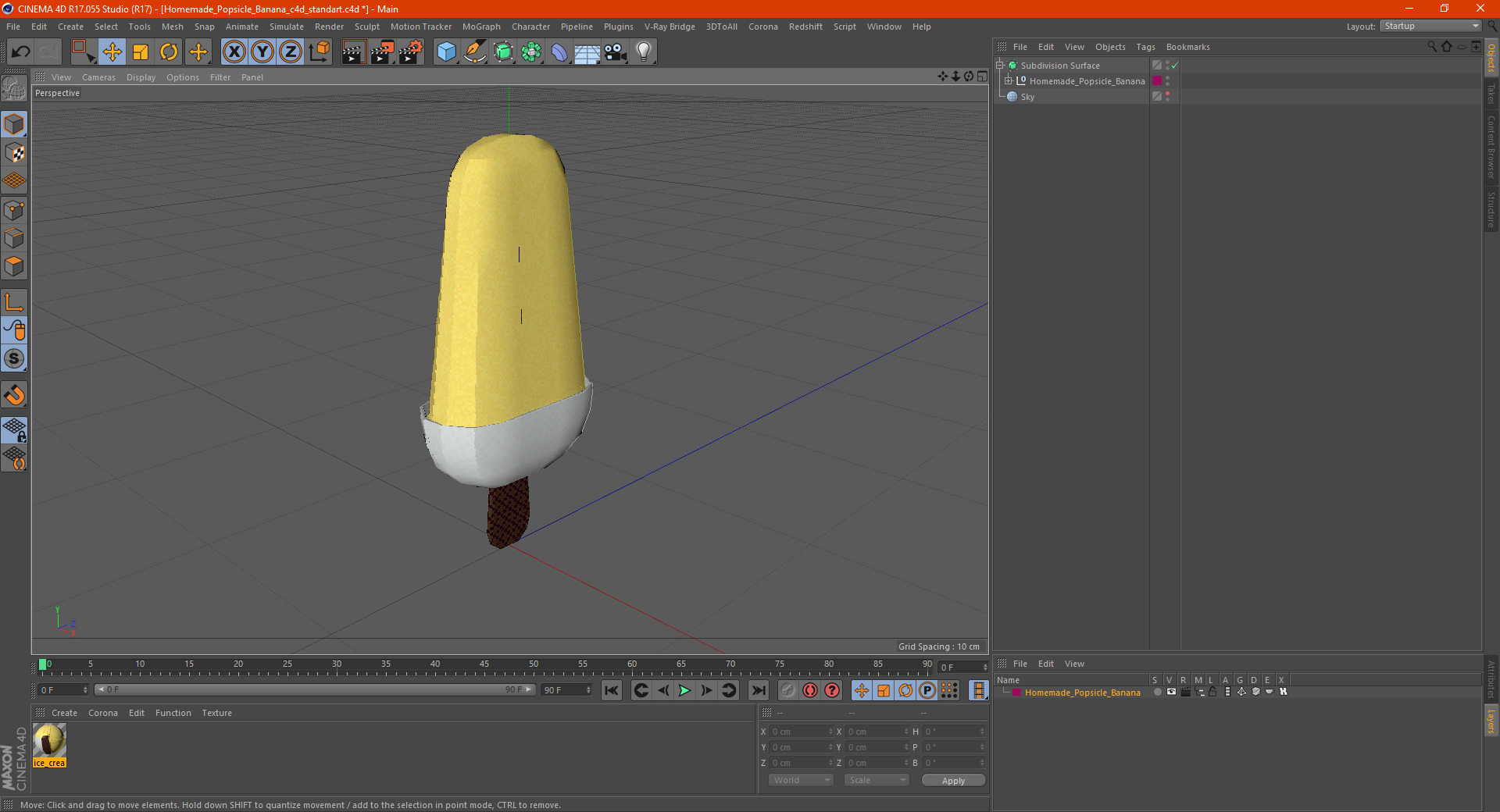Switch to Edges mode in left sidebar
This screenshot has height=812, width=1500.
(x=14, y=238)
